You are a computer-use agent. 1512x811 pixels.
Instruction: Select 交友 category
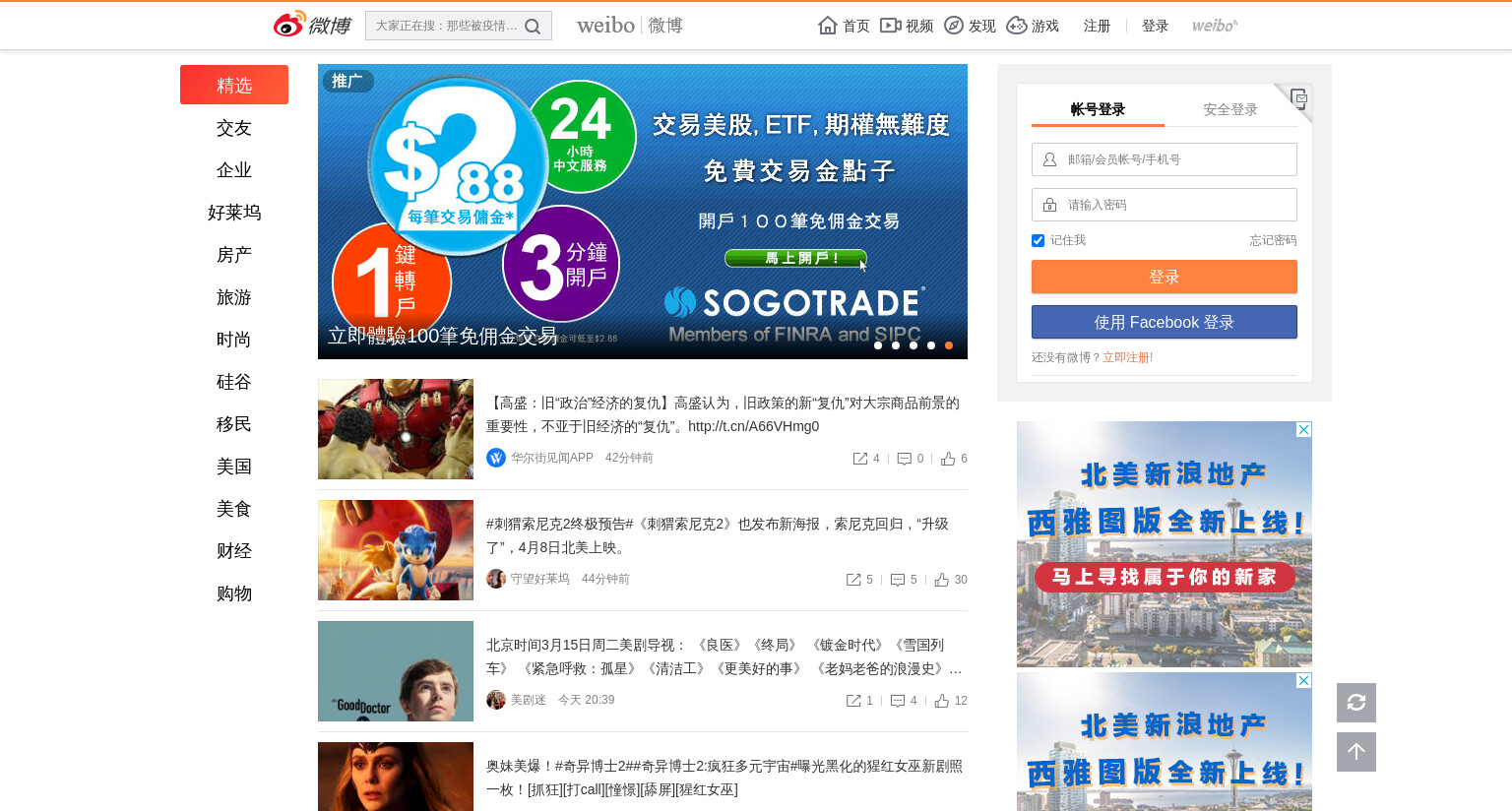coord(234,128)
